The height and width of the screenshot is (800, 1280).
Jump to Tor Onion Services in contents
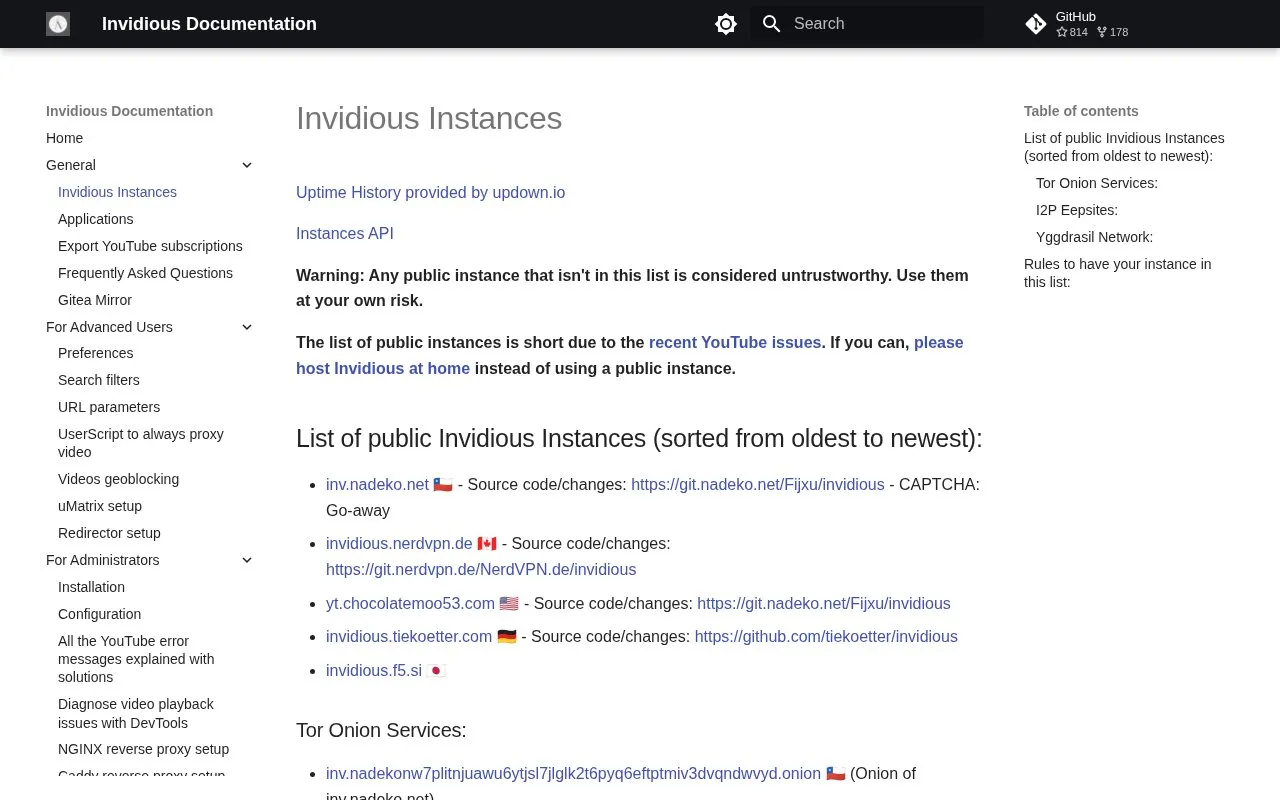pos(1096,183)
